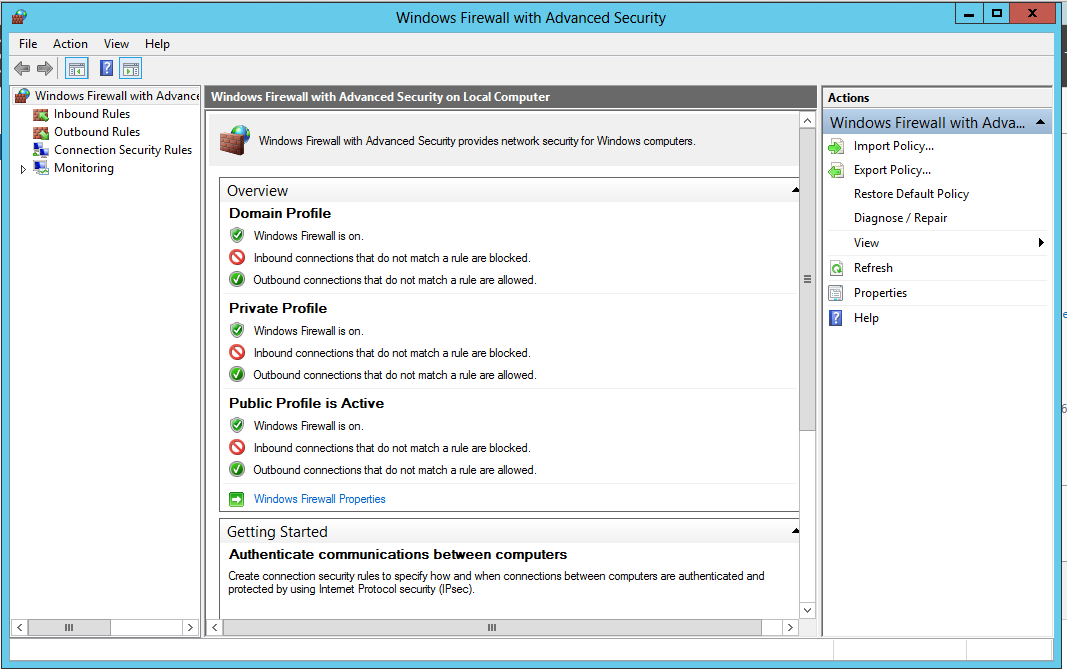The image size is (1067, 669).
Task: Click the Connection Security Rules tree icon
Action: pos(41,150)
